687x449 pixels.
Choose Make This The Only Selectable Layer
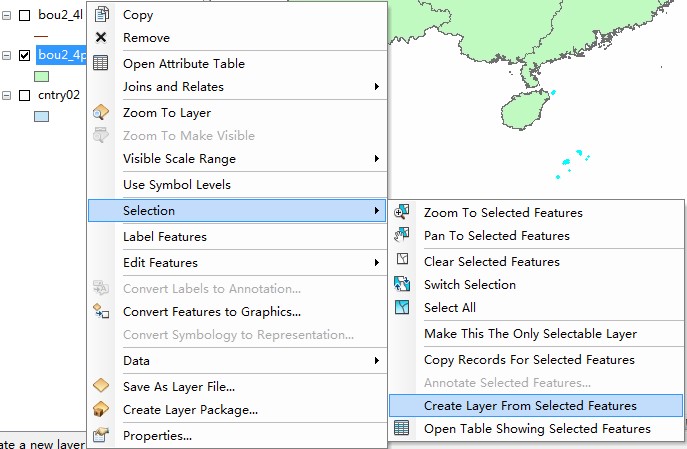[536, 333]
